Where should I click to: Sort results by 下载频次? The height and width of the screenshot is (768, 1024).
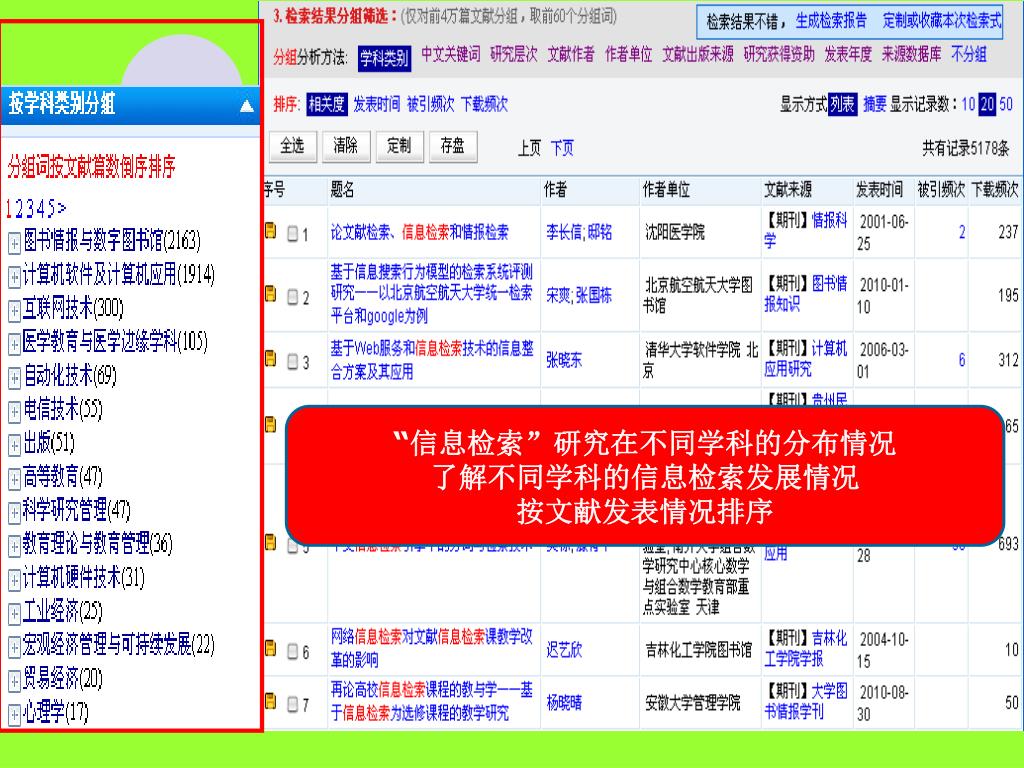[484, 104]
